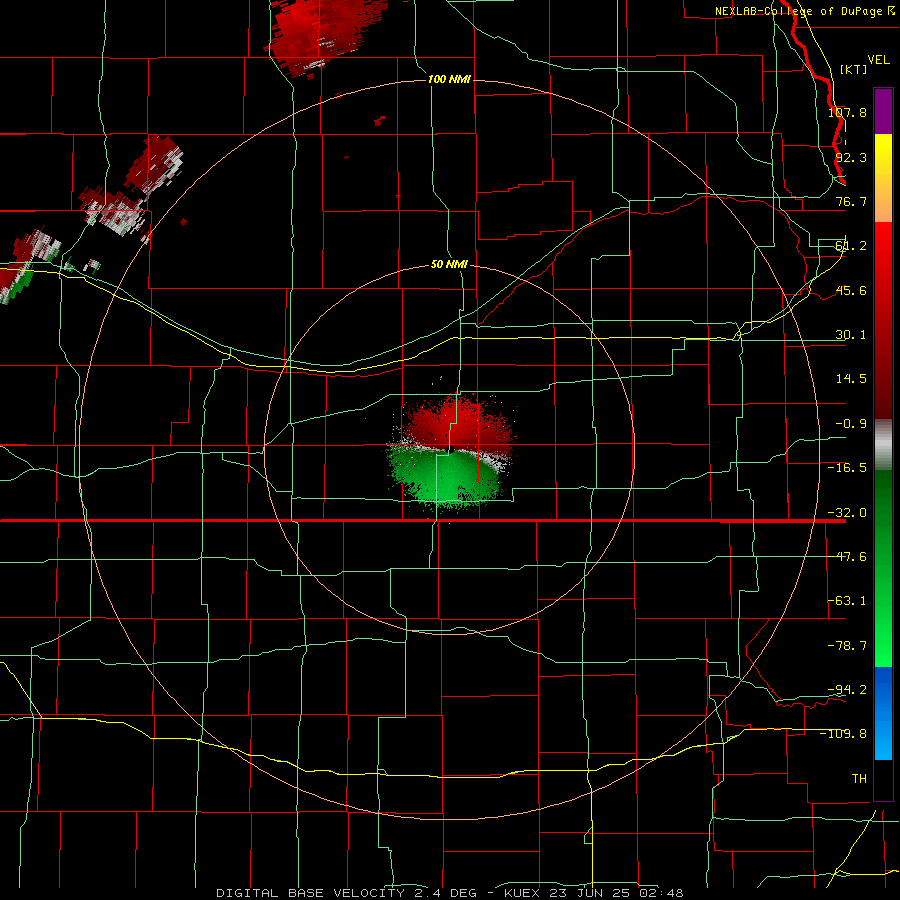Click the red outbound velocity area near radar
900x900 pixels.
[x=459, y=425]
